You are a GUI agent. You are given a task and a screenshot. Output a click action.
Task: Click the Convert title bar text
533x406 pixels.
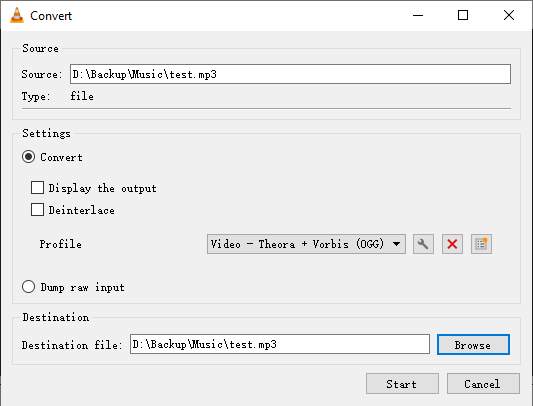(x=51, y=16)
